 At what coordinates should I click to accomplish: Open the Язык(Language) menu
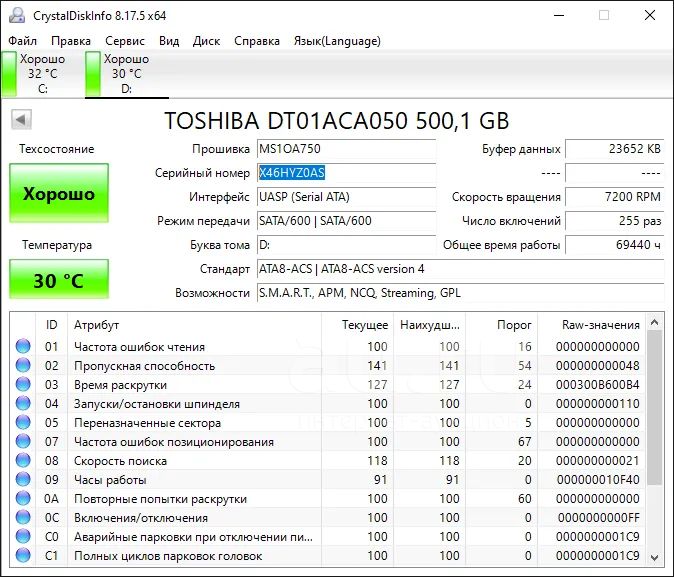(337, 41)
